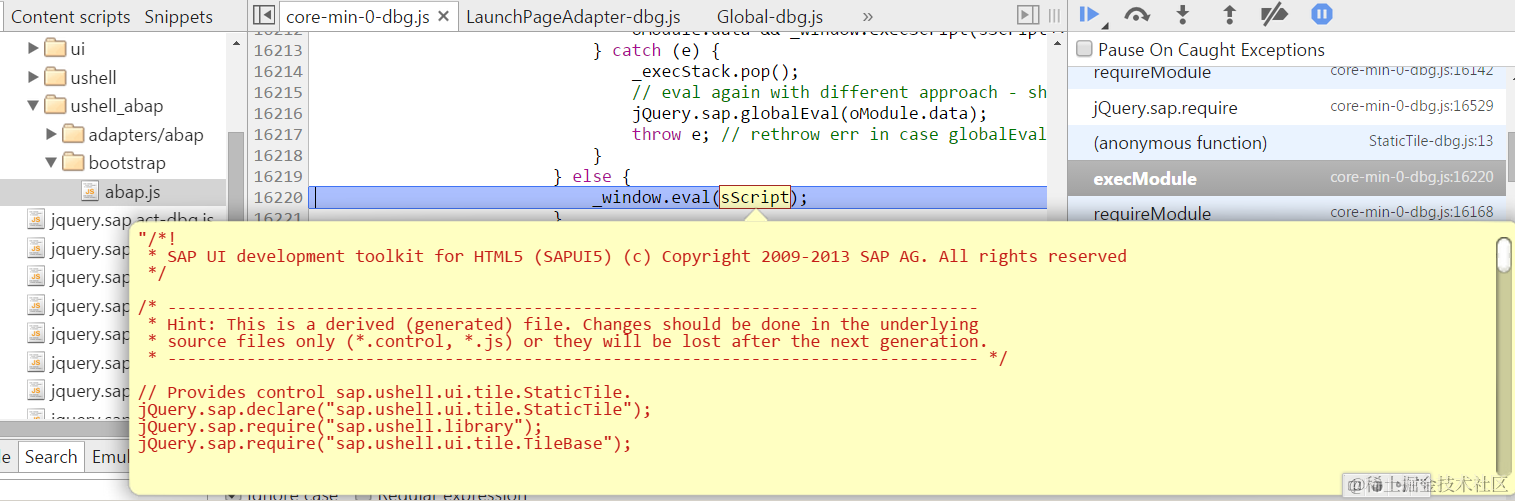The width and height of the screenshot is (1515, 501).
Task: Collapse the ushell_abap folder arrow
Action: [33, 105]
